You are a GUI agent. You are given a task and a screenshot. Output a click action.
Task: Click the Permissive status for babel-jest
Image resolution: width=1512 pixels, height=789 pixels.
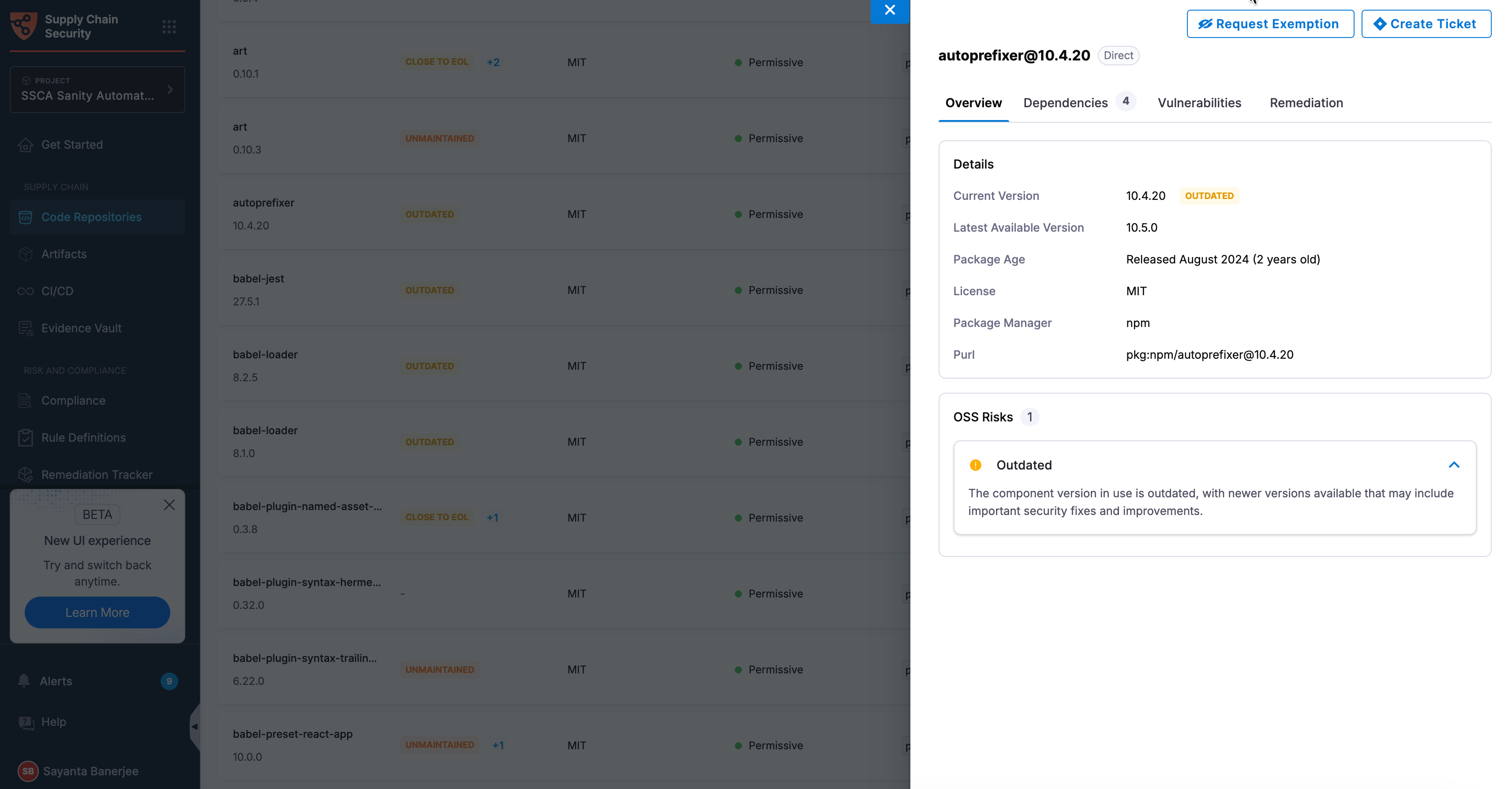coord(768,290)
